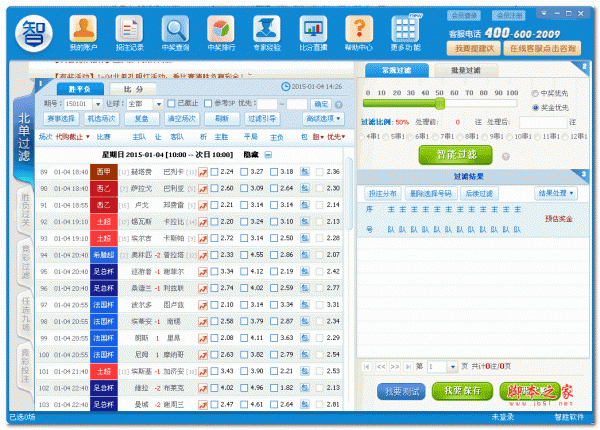This screenshot has height=430, width=600.
Task: Click the match list vertical scrollbar
Action: click(x=348, y=194)
